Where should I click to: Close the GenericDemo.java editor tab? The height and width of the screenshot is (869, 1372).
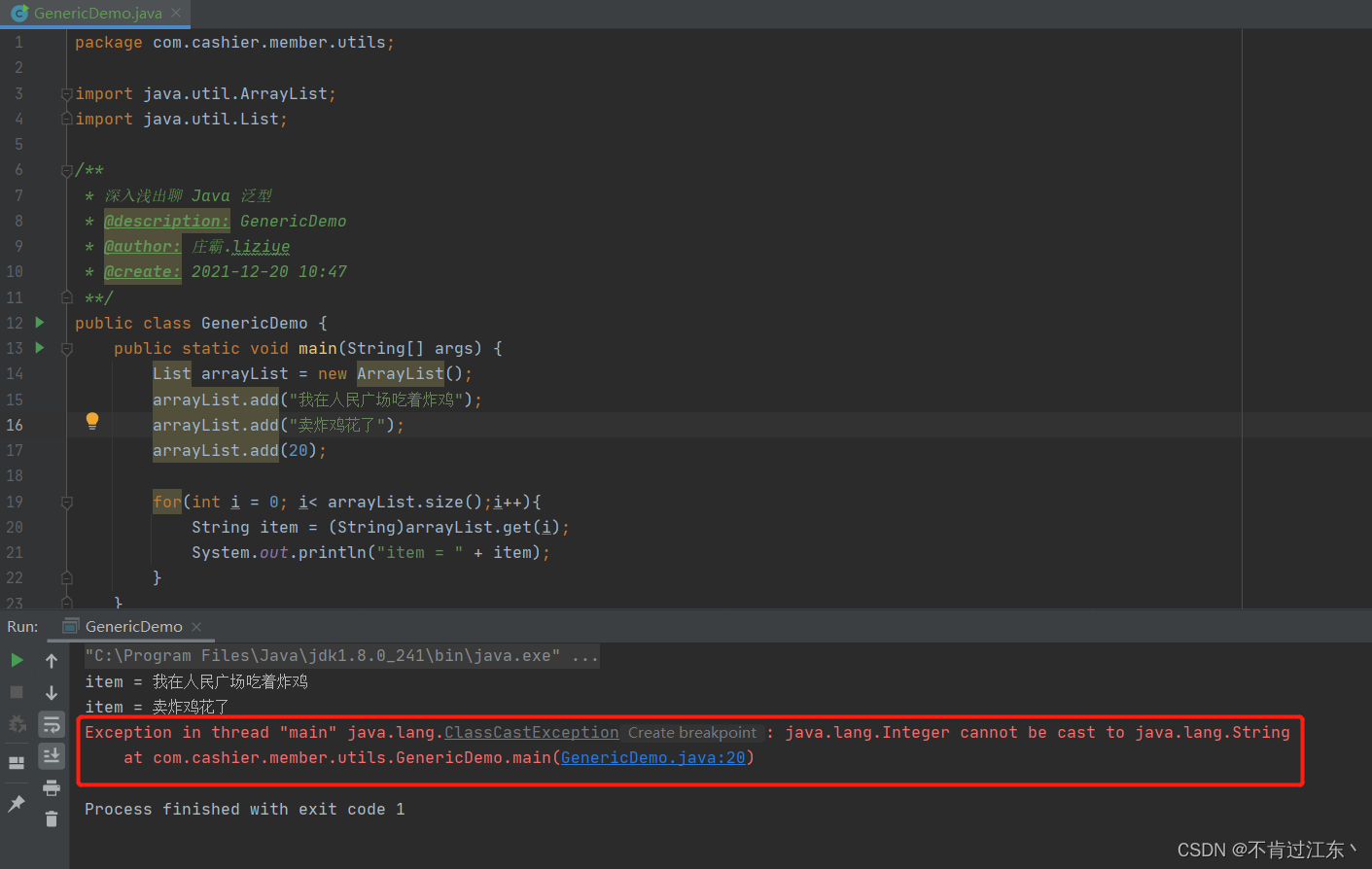click(x=176, y=13)
